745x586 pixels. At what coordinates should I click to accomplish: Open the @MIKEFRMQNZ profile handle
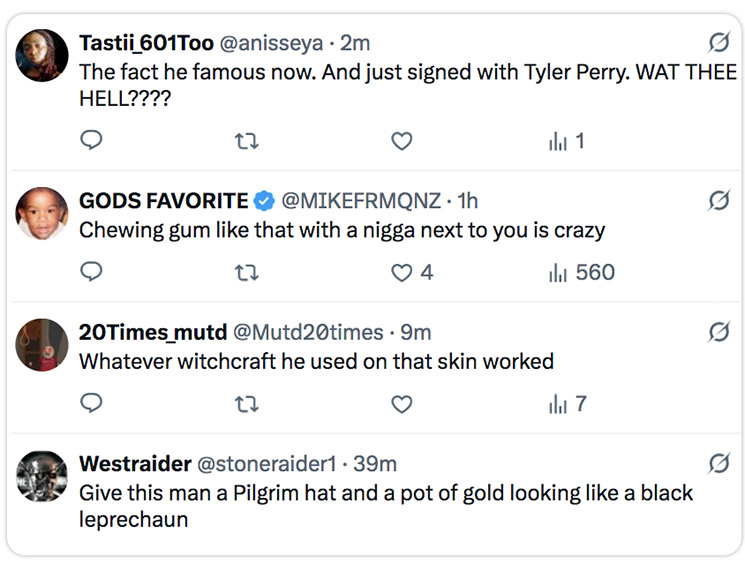point(361,200)
